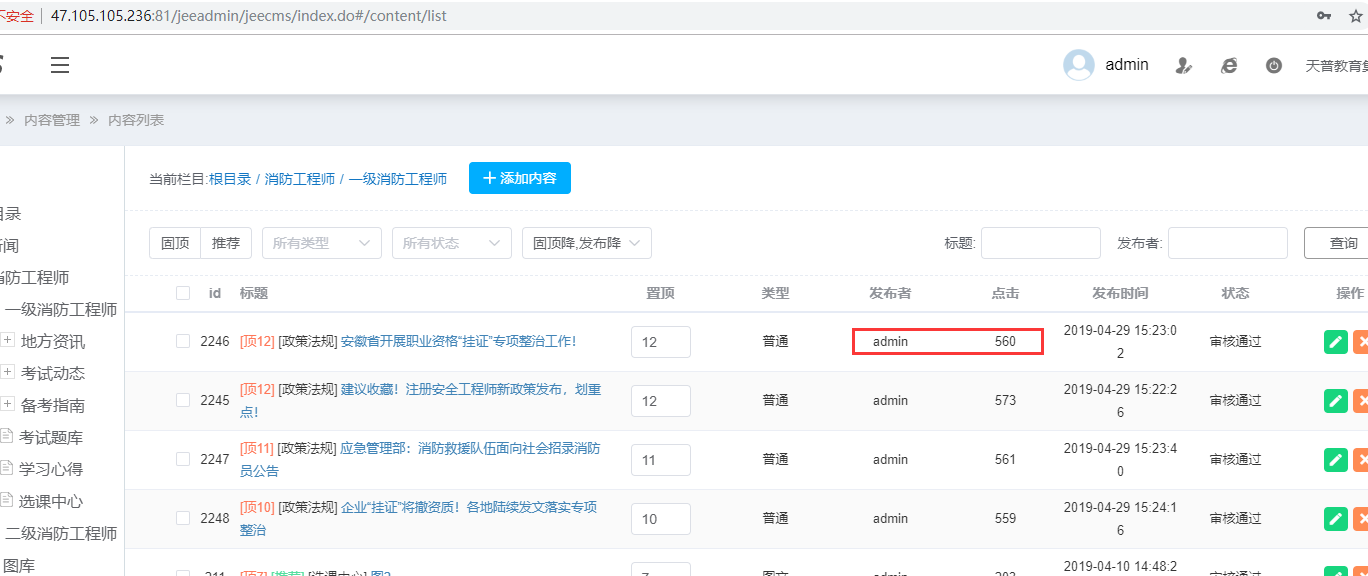Image resolution: width=1368 pixels, height=576 pixels.
Task: Bookmark page with the star icon
Action: click(1356, 15)
